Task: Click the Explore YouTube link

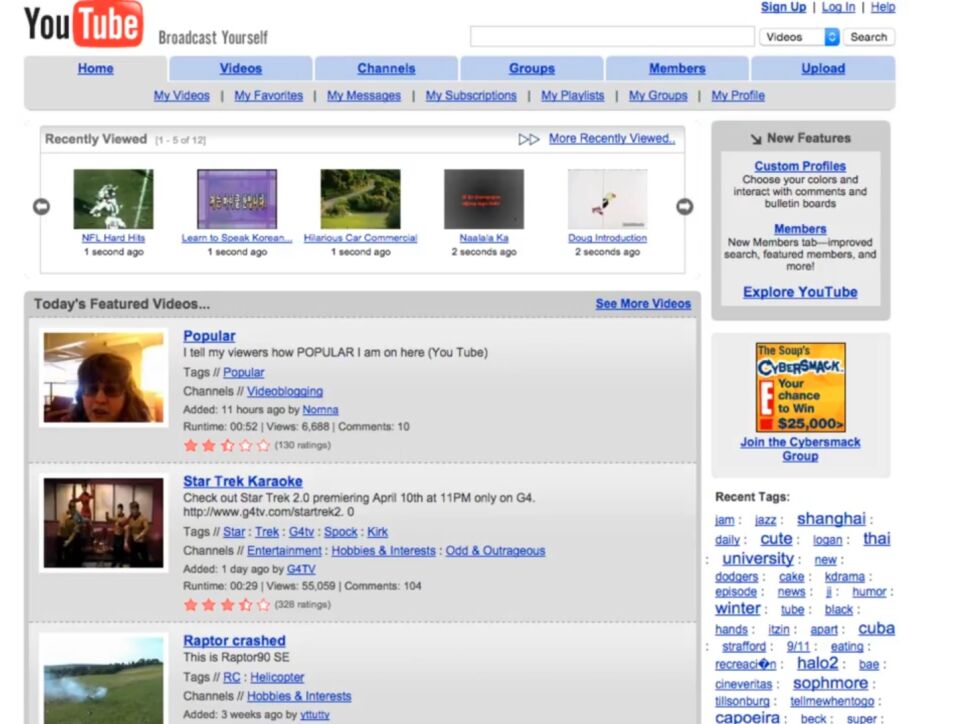Action: [800, 292]
